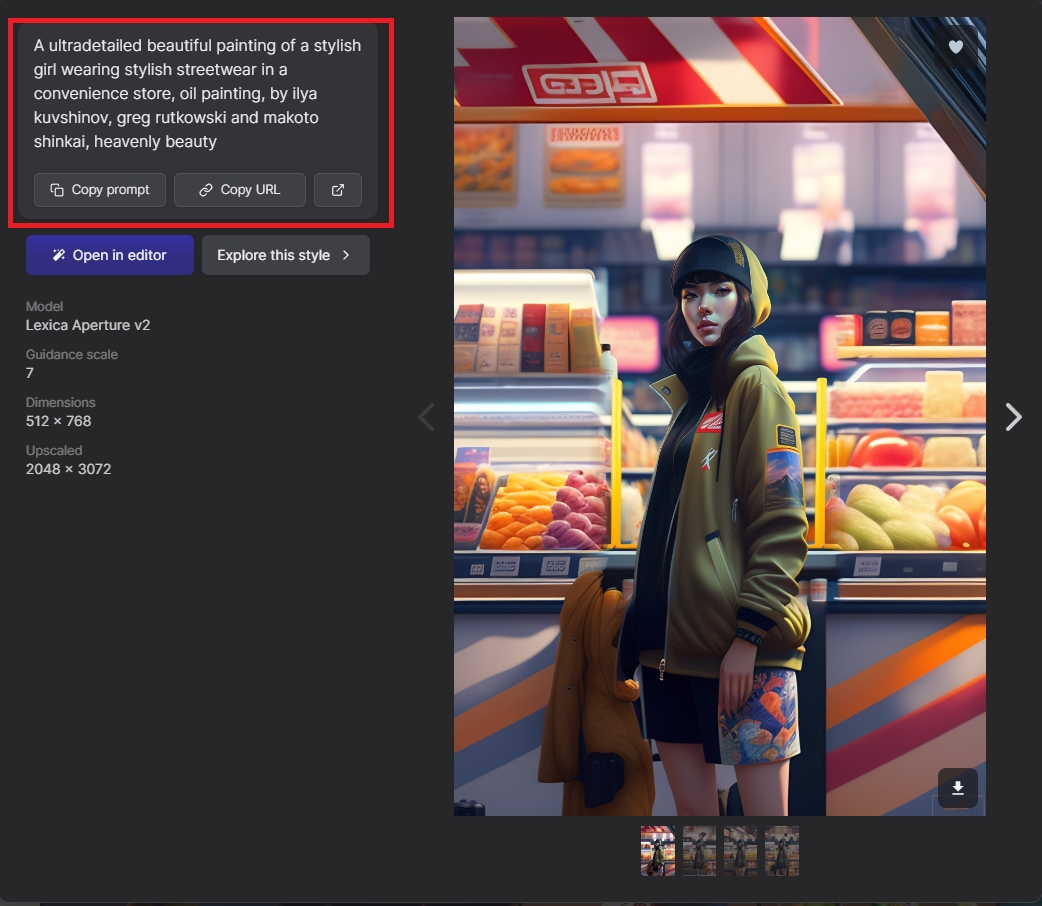Choose the third thumbnail variation

coord(740,851)
